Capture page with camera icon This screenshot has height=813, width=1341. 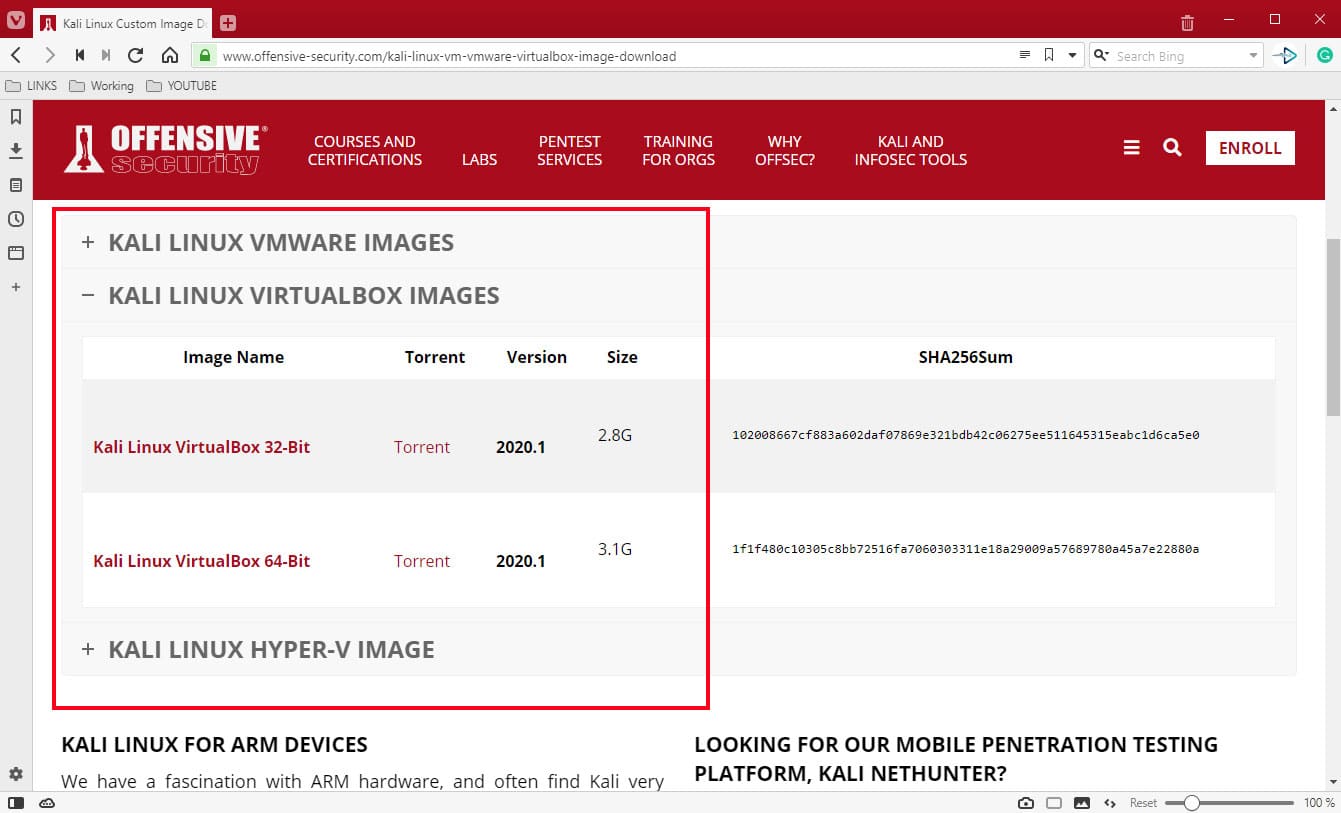1026,803
